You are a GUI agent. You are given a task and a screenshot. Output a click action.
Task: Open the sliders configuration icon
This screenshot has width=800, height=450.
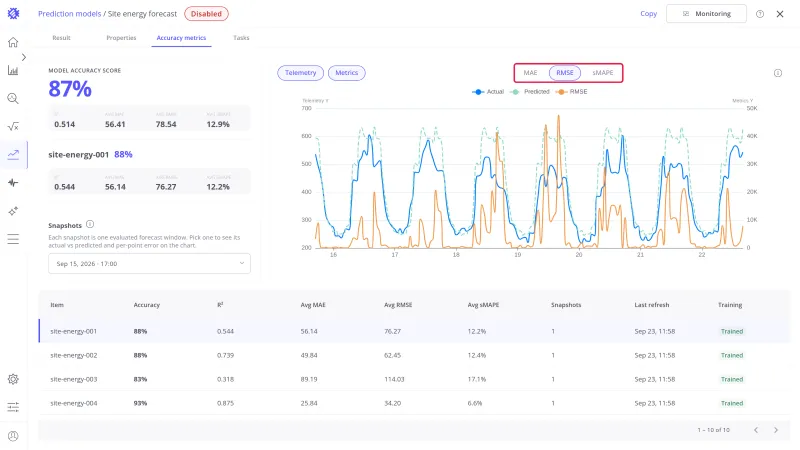tap(13, 407)
